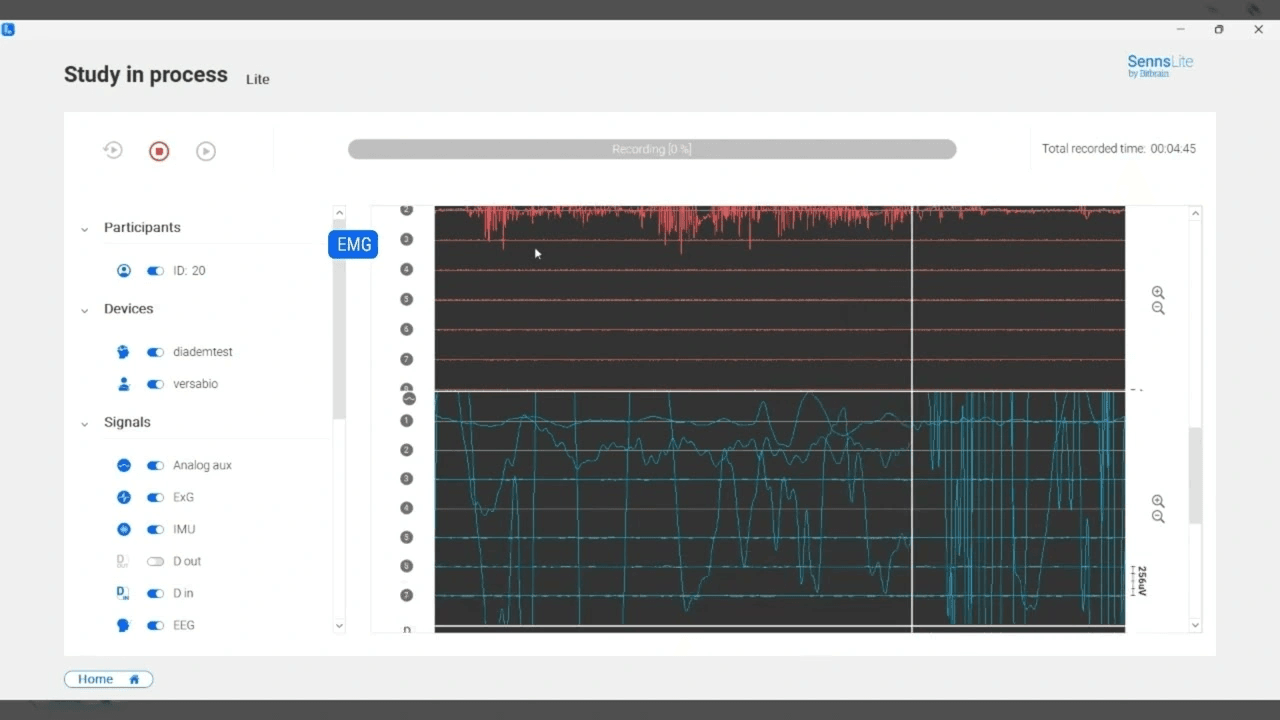
Task: Navigate to Home
Action: click(108, 678)
